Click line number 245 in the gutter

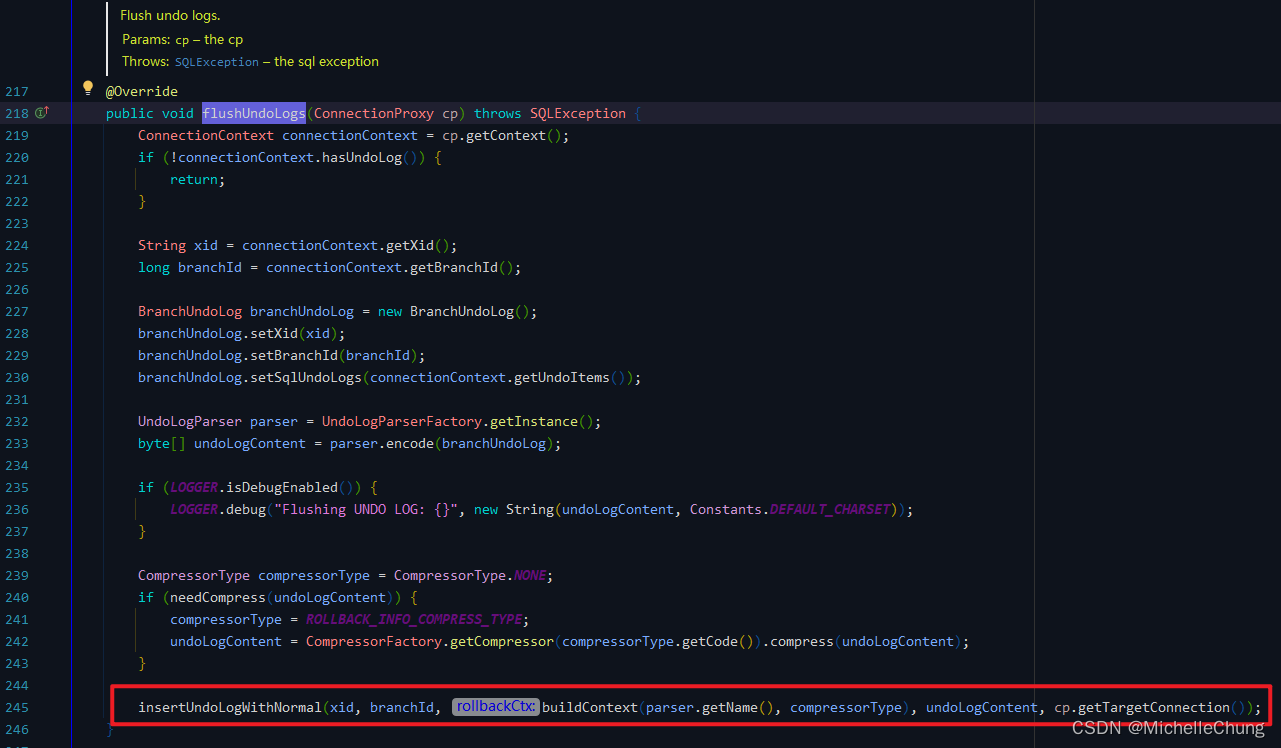click(16, 707)
